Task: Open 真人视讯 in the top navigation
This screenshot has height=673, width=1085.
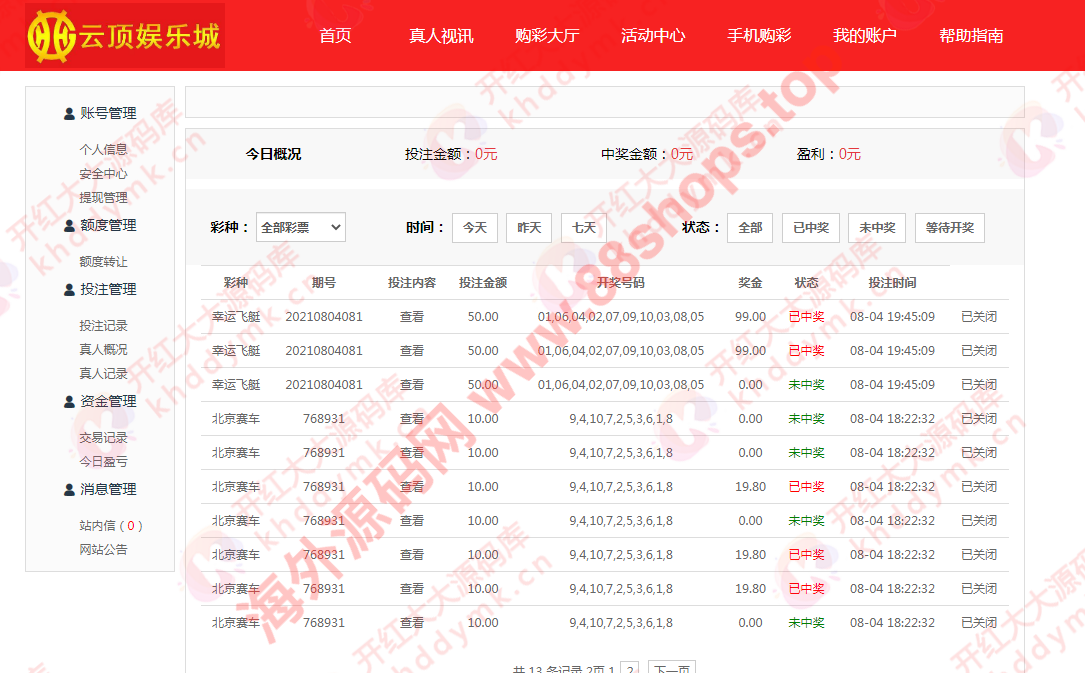Action: point(441,36)
